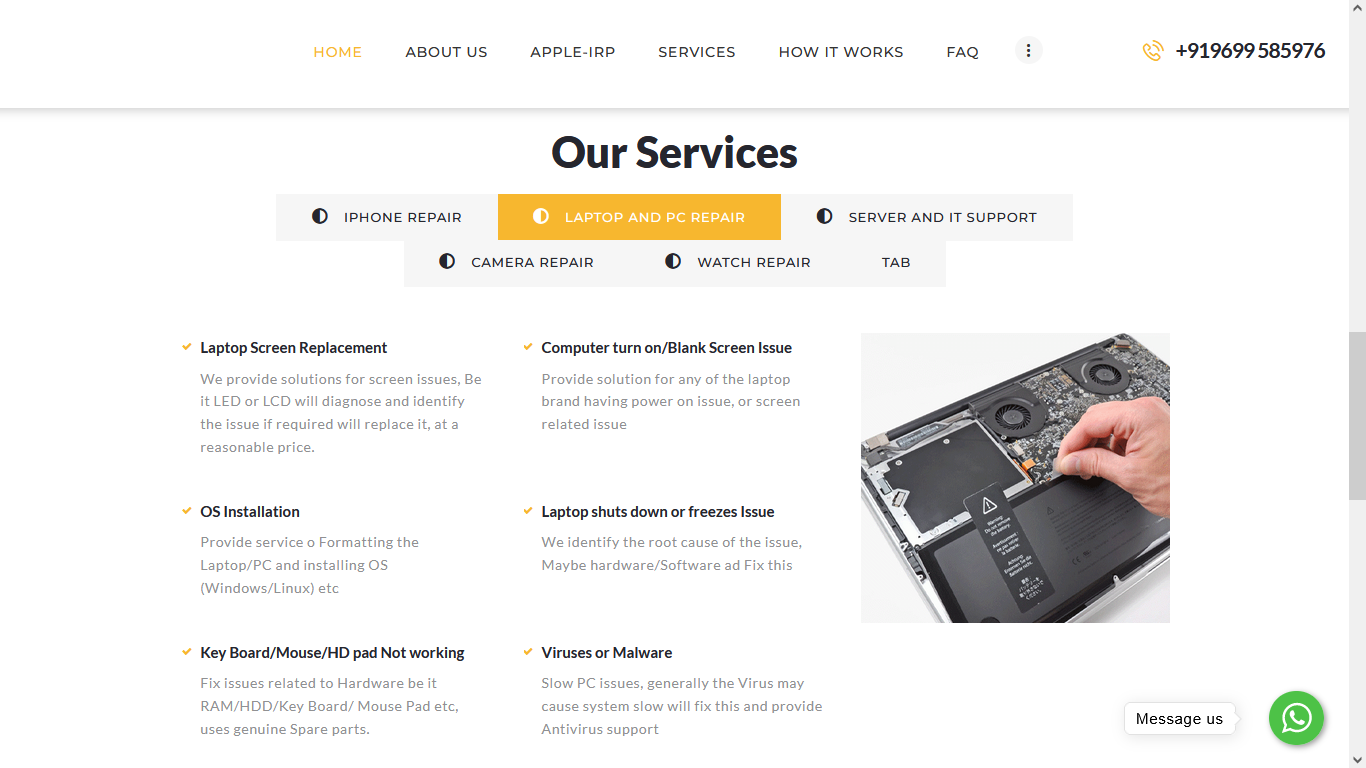Image resolution: width=1366 pixels, height=768 pixels.
Task: Open the Services menu in navbar
Action: click(x=697, y=52)
